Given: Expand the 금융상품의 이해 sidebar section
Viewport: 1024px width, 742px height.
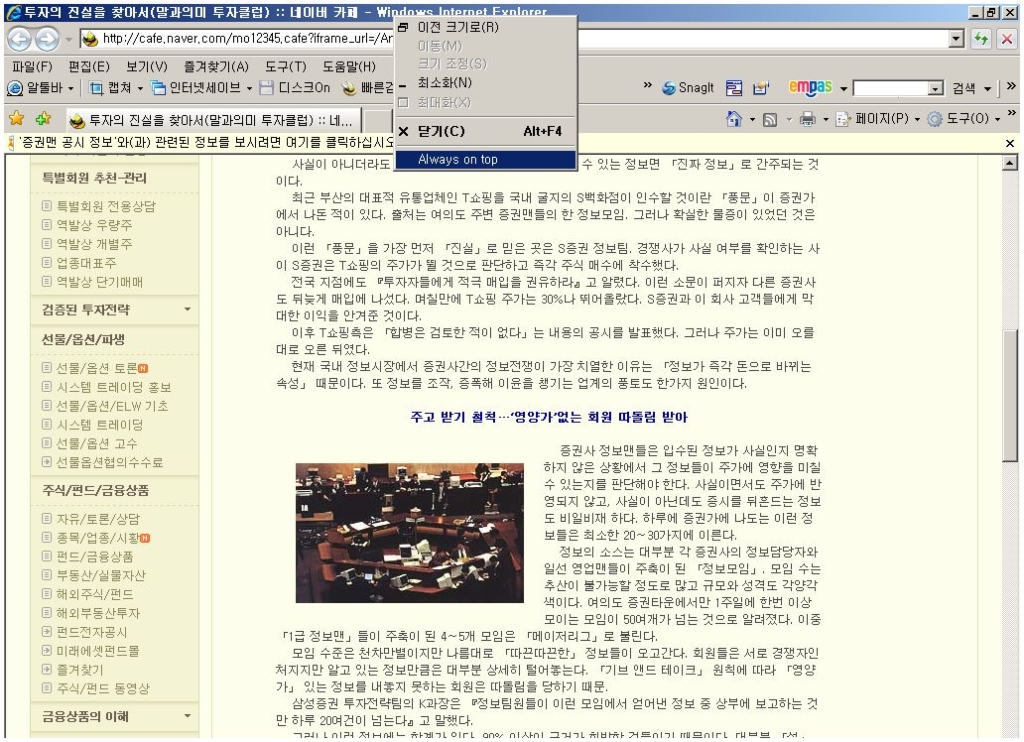Looking at the screenshot, I should point(187,716).
